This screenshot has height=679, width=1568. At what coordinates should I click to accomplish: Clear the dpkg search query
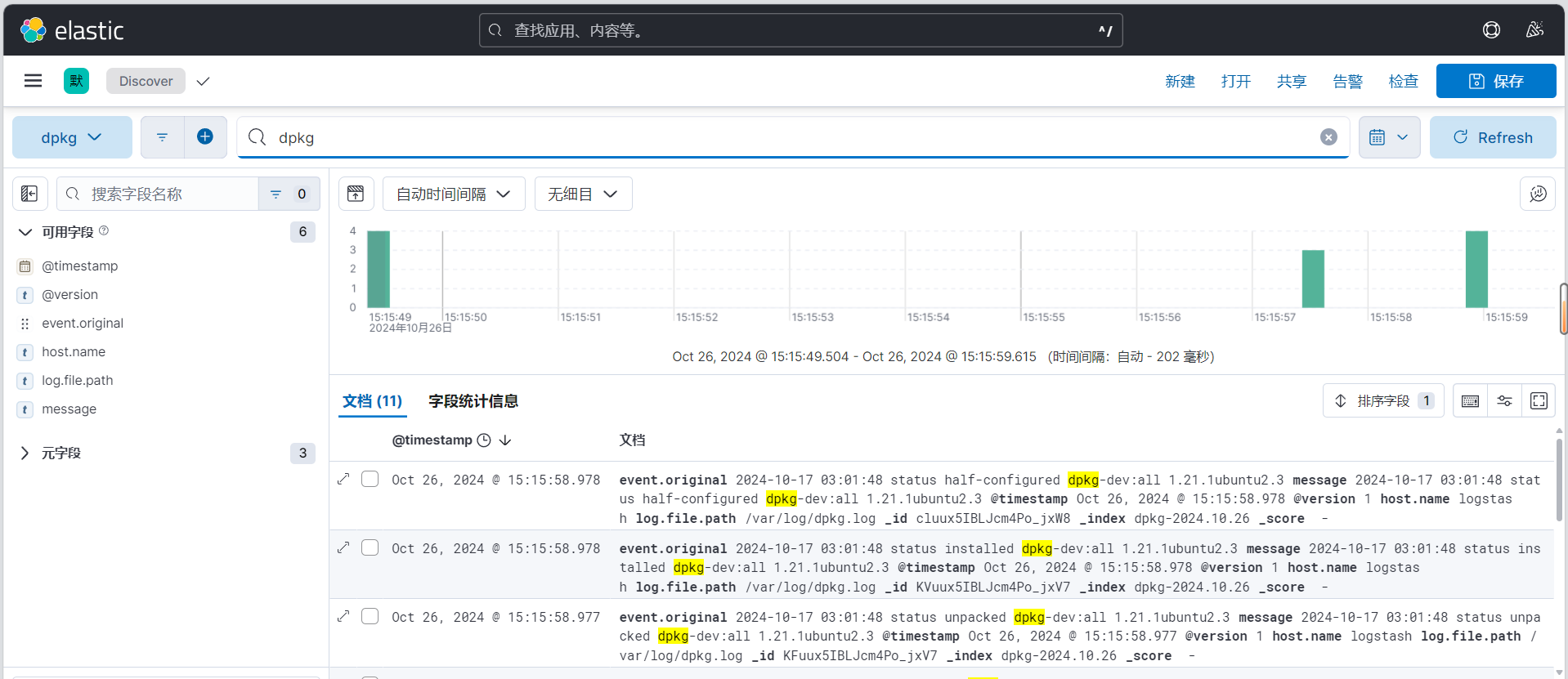1328,137
